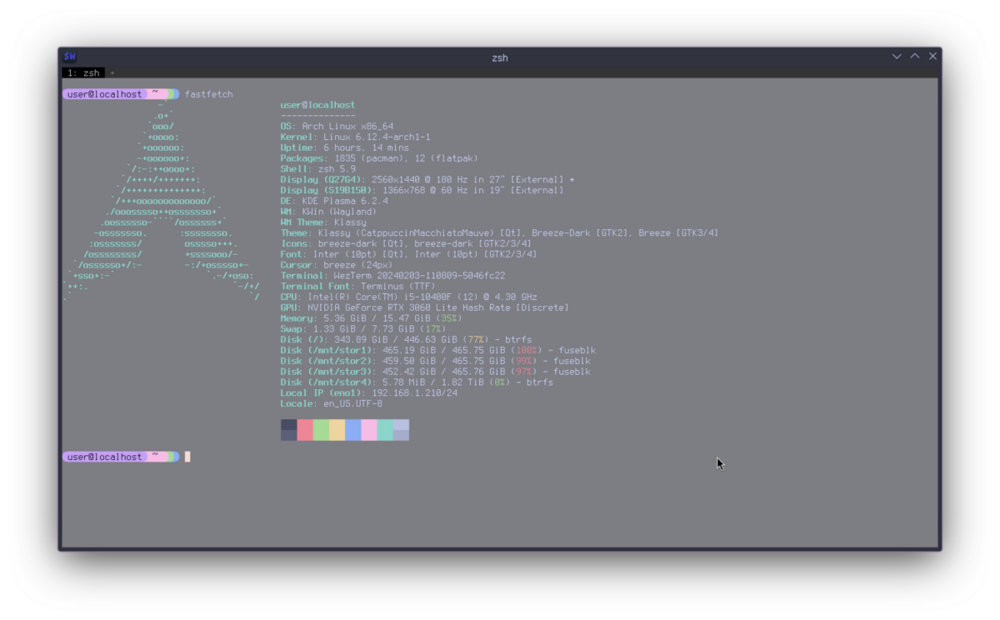Click the "zsh" window title text
This screenshot has height=620, width=1000.
tap(500, 57)
